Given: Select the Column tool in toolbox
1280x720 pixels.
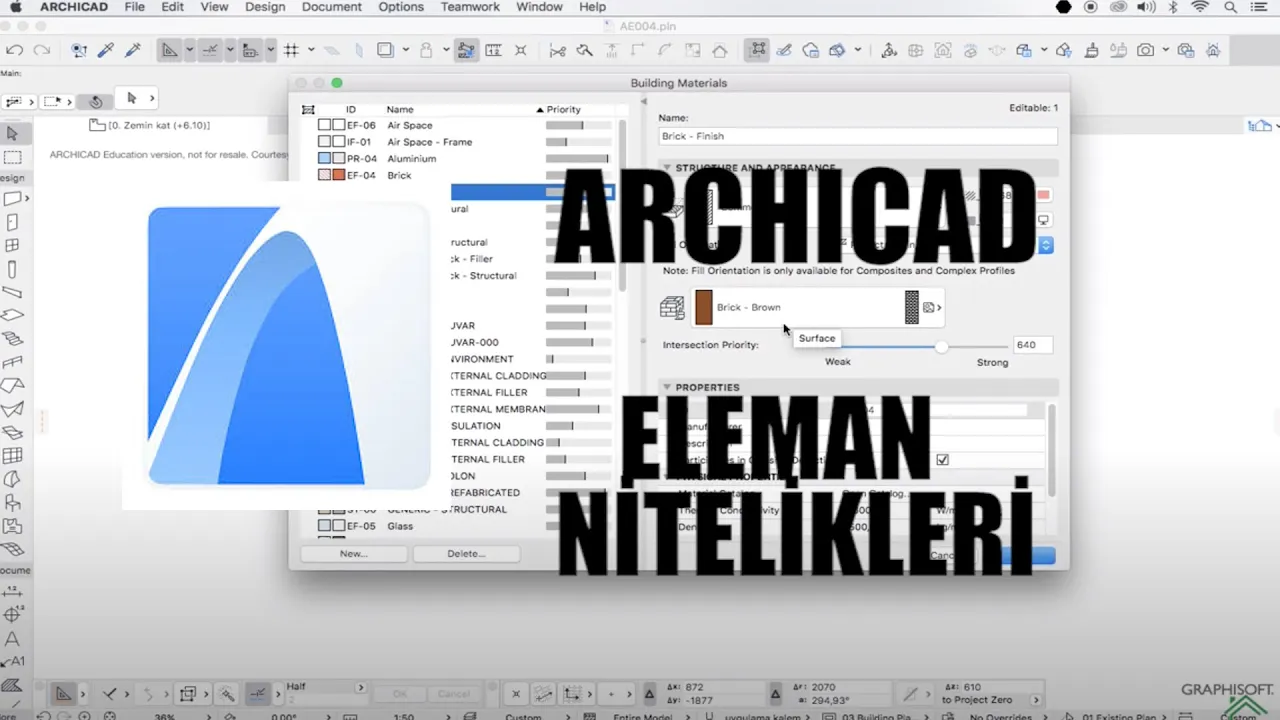Looking at the screenshot, I should (12, 269).
